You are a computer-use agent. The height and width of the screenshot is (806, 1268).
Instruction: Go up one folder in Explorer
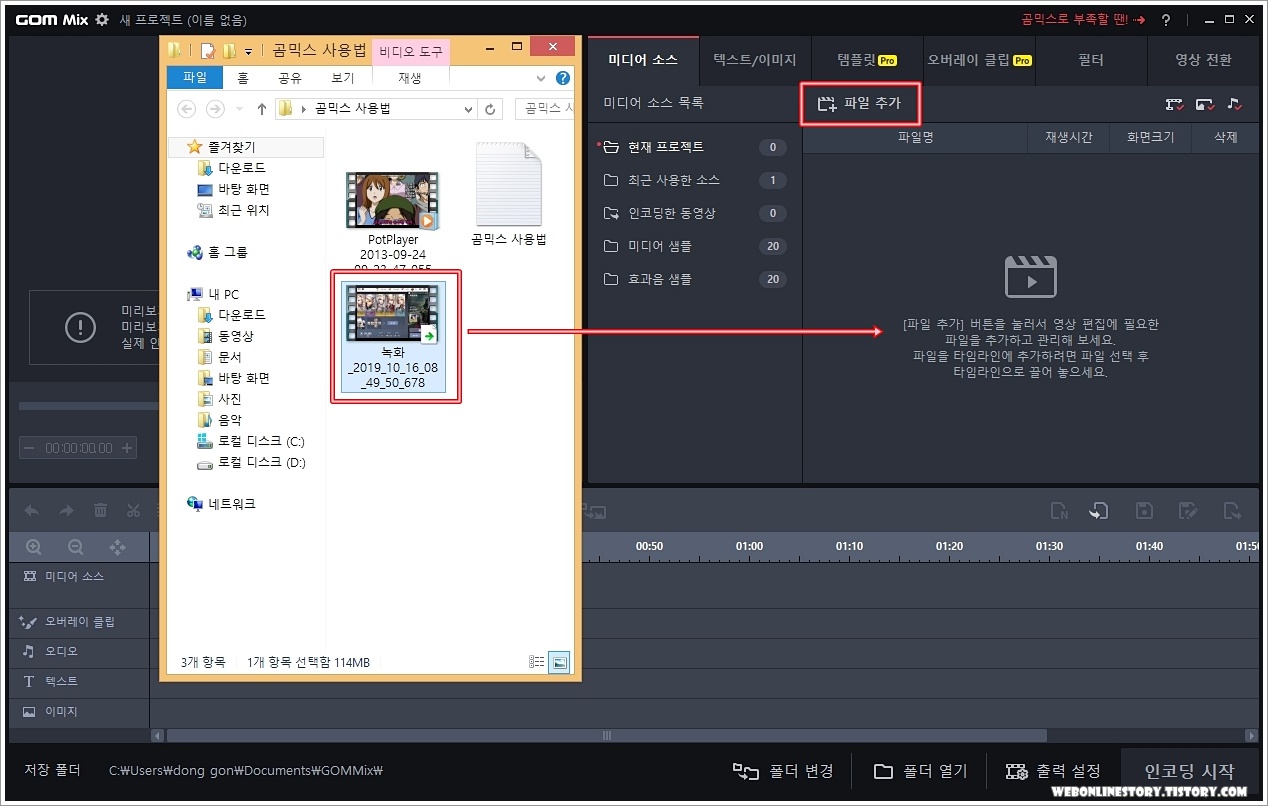[262, 109]
